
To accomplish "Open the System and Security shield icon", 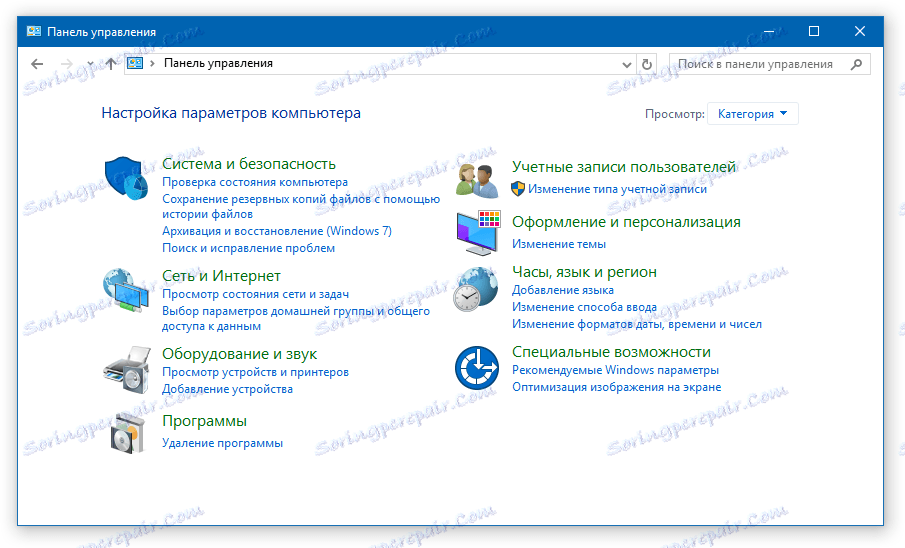I will pyautogui.click(x=126, y=178).
